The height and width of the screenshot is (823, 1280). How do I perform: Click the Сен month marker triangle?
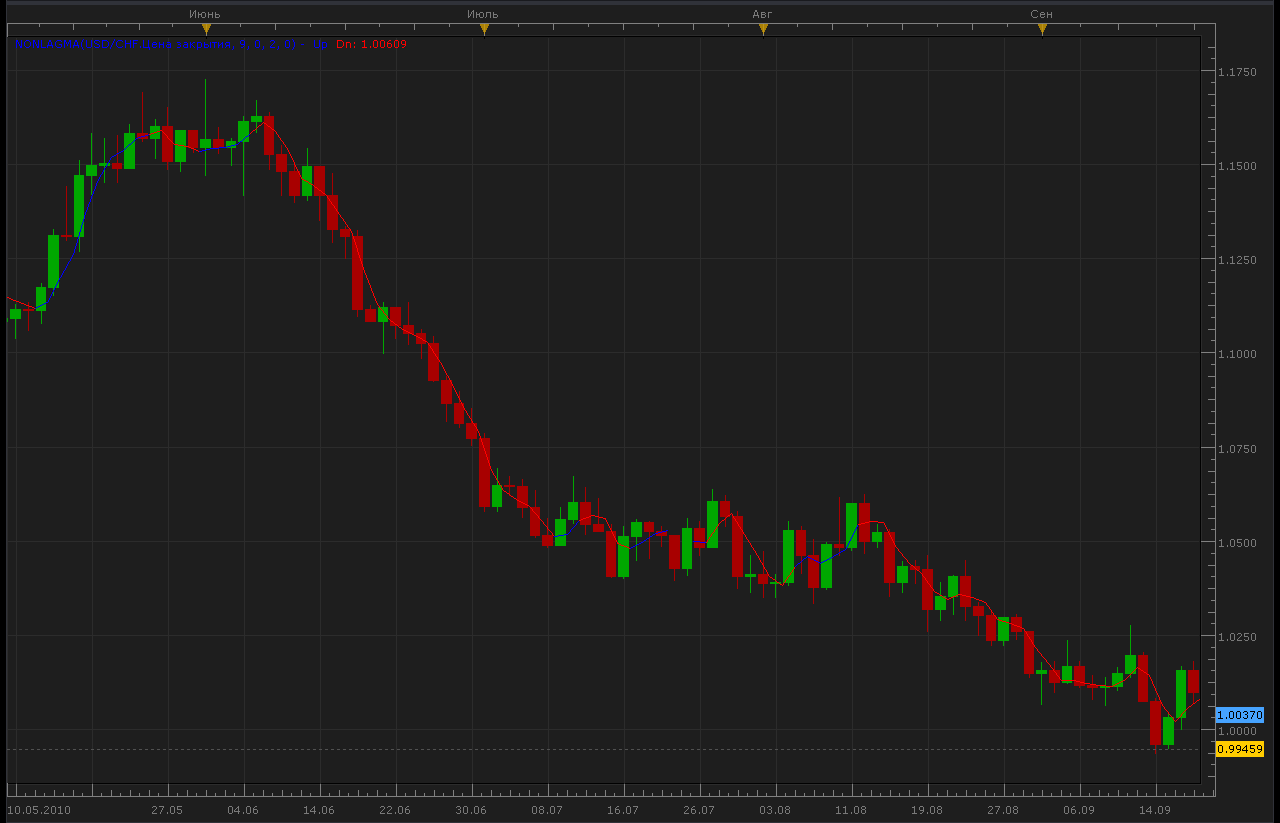point(1042,29)
